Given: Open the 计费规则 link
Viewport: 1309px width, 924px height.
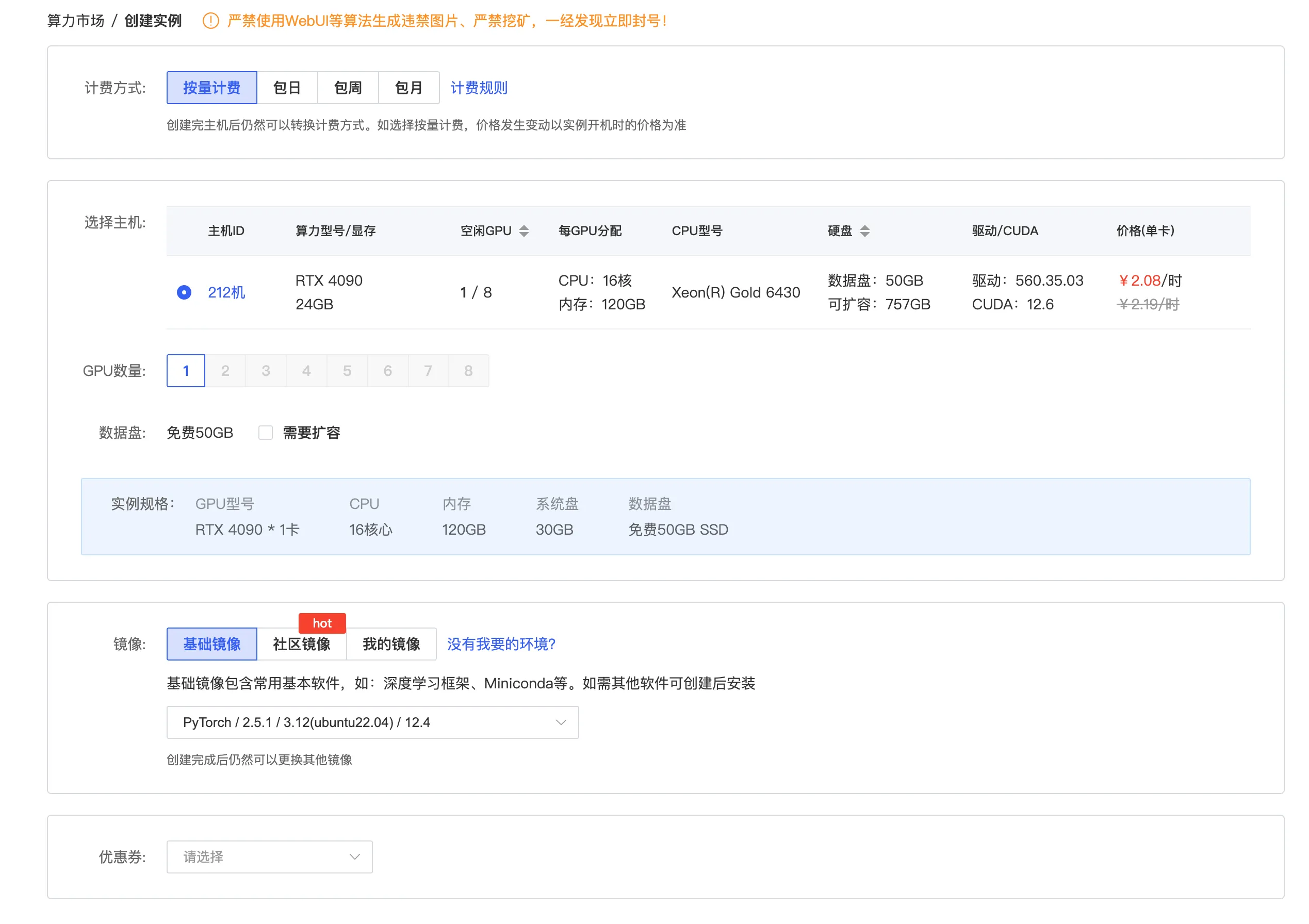Looking at the screenshot, I should [x=478, y=88].
